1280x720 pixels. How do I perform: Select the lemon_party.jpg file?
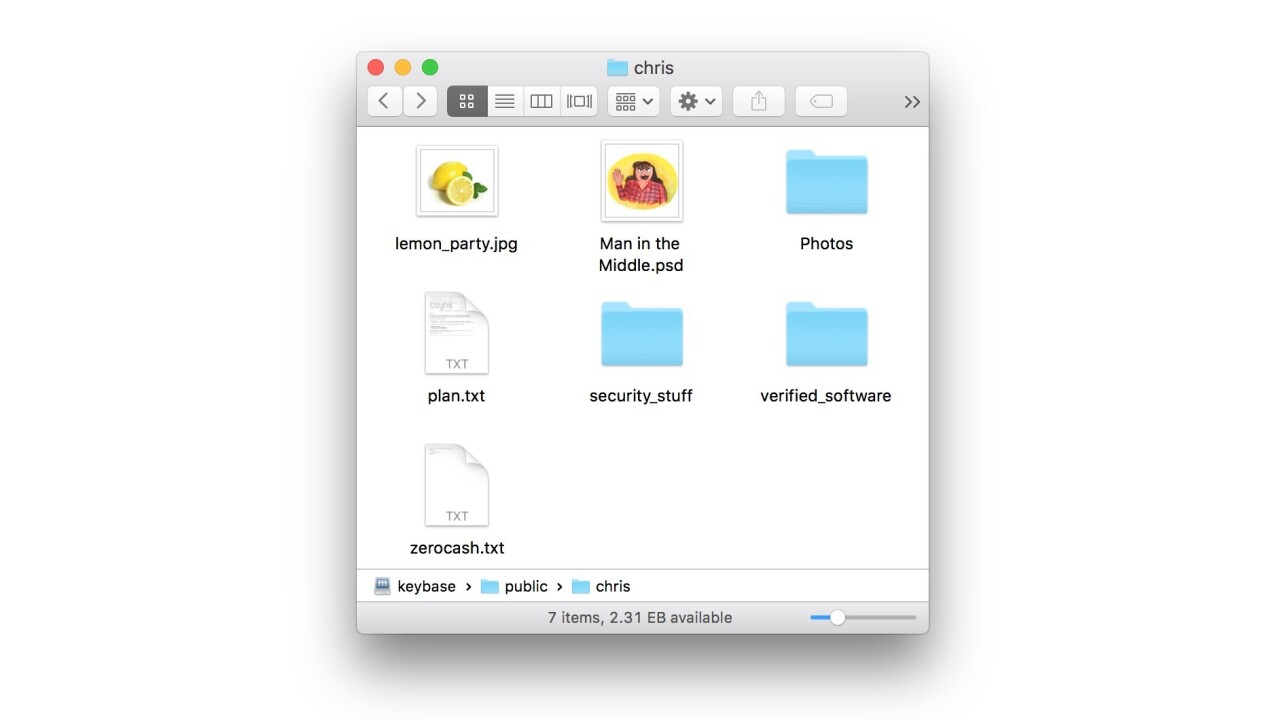(x=457, y=181)
